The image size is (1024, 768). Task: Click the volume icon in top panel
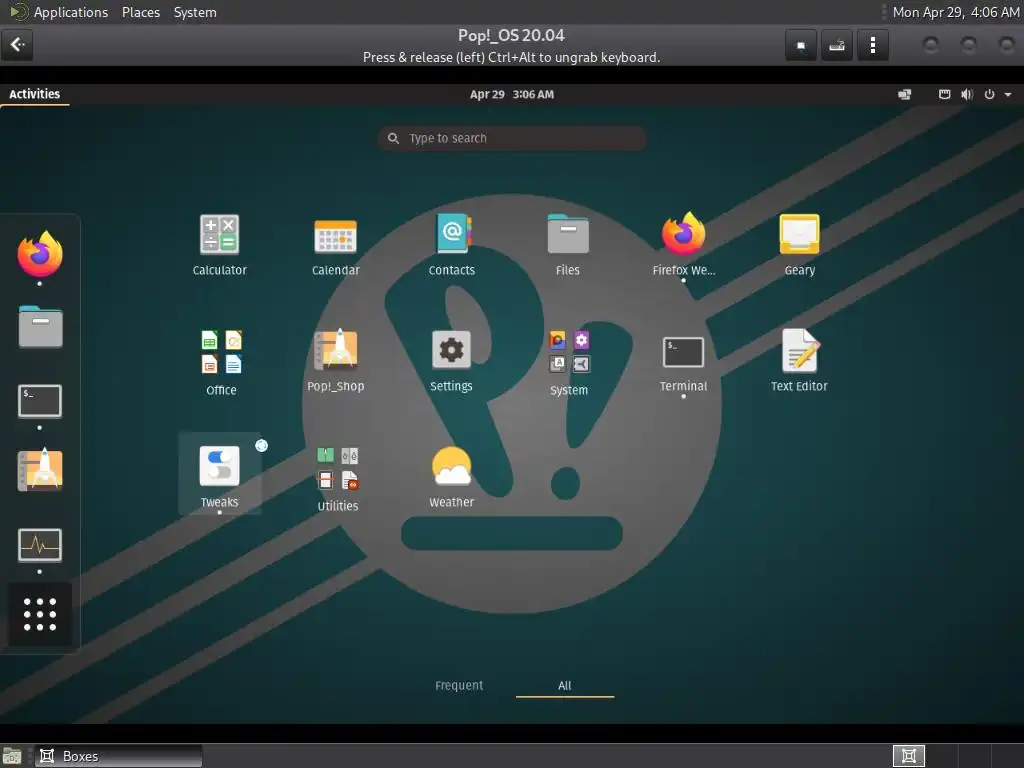click(967, 94)
